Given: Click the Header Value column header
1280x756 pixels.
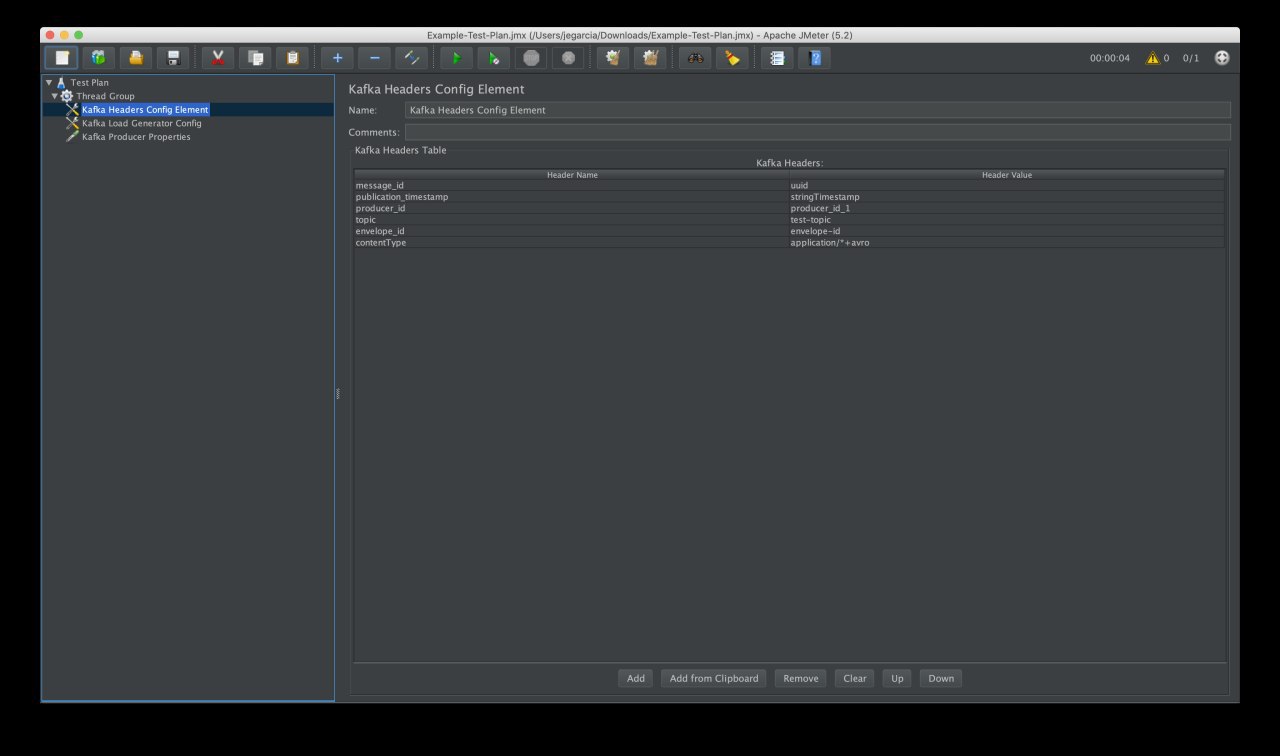Looking at the screenshot, I should pos(1007,175).
